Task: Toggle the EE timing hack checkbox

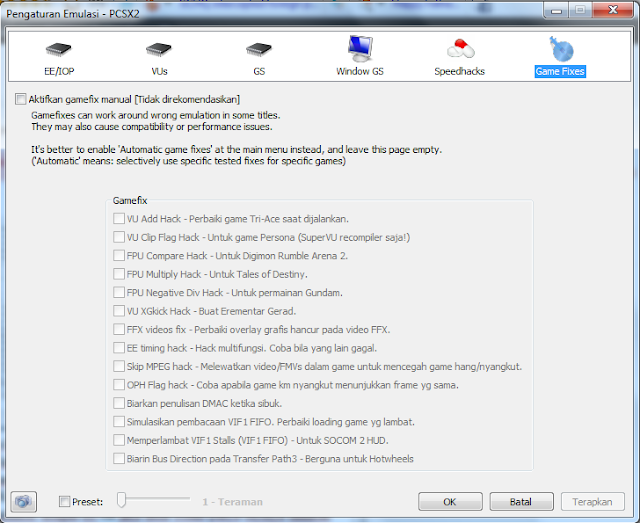Action: (119, 348)
